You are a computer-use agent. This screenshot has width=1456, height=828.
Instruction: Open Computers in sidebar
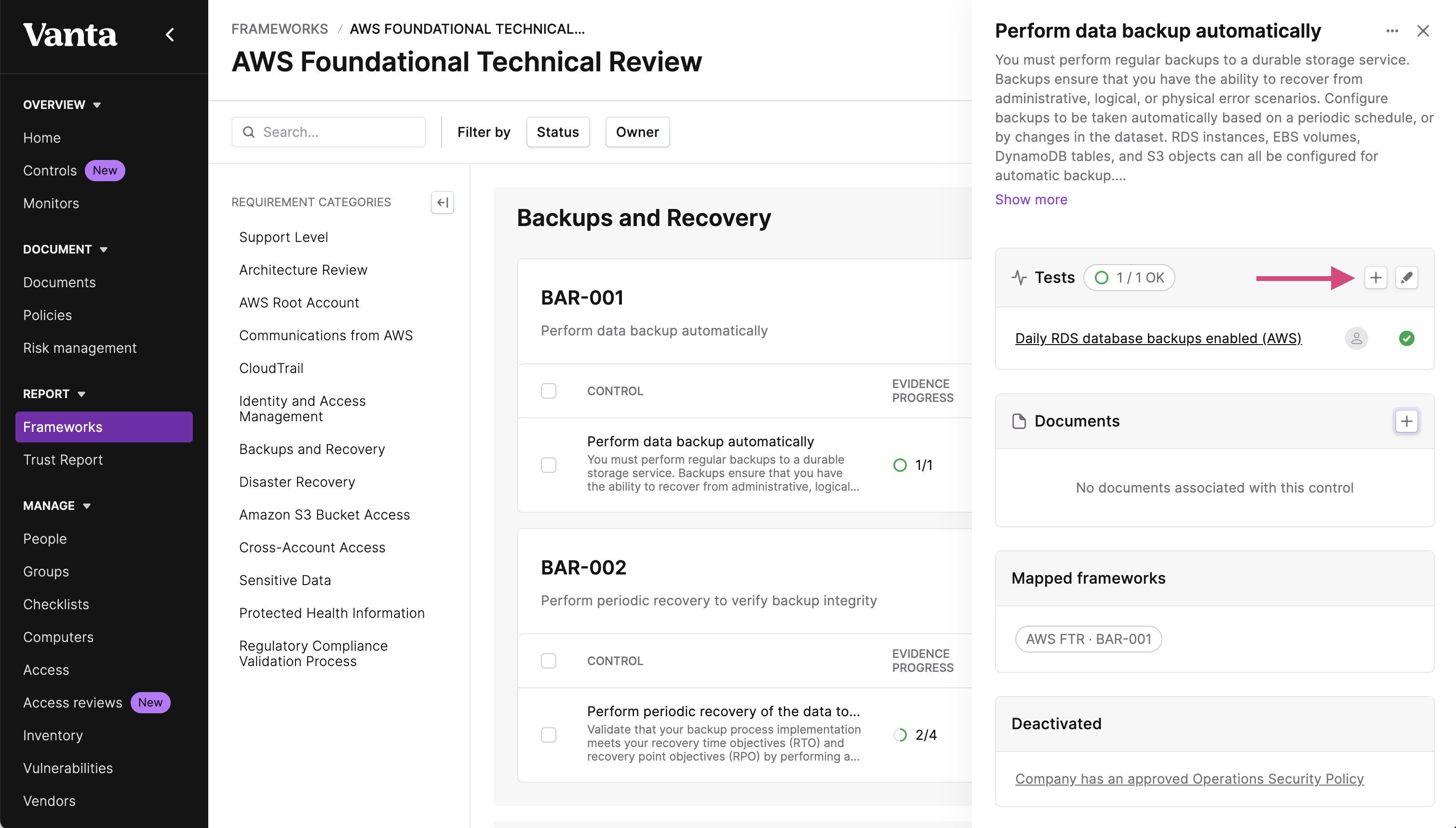point(58,637)
